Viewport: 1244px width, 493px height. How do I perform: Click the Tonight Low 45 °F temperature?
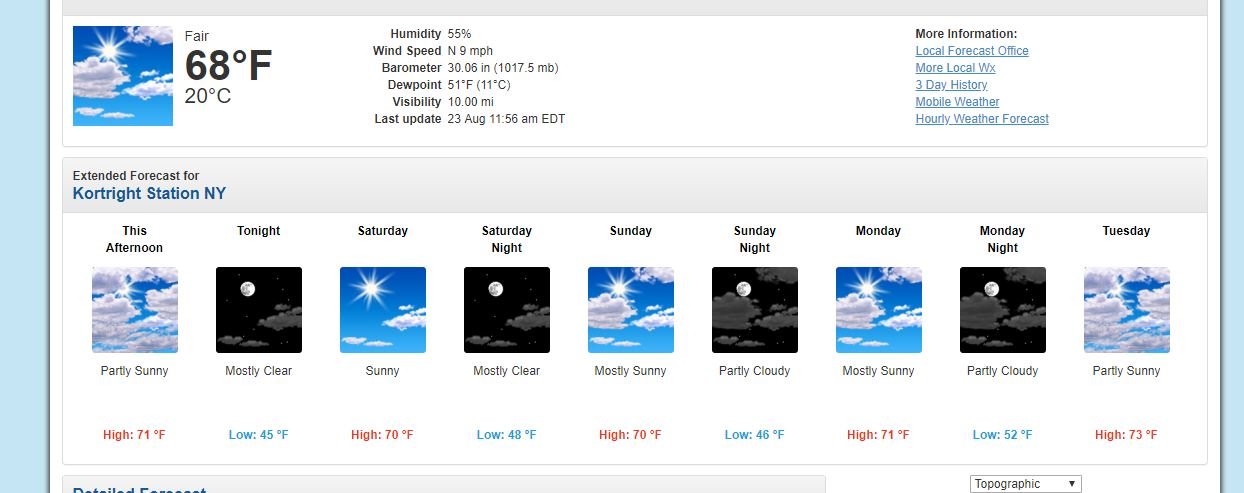[258, 435]
